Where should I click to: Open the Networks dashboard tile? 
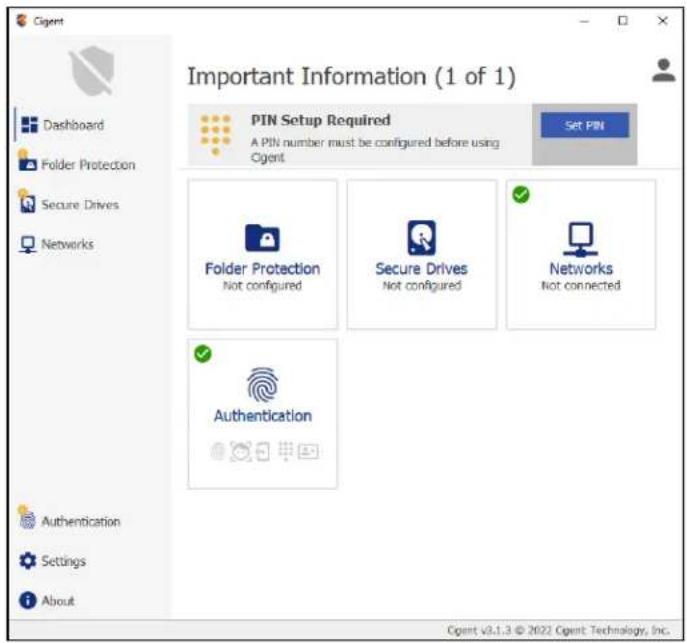coord(581,254)
